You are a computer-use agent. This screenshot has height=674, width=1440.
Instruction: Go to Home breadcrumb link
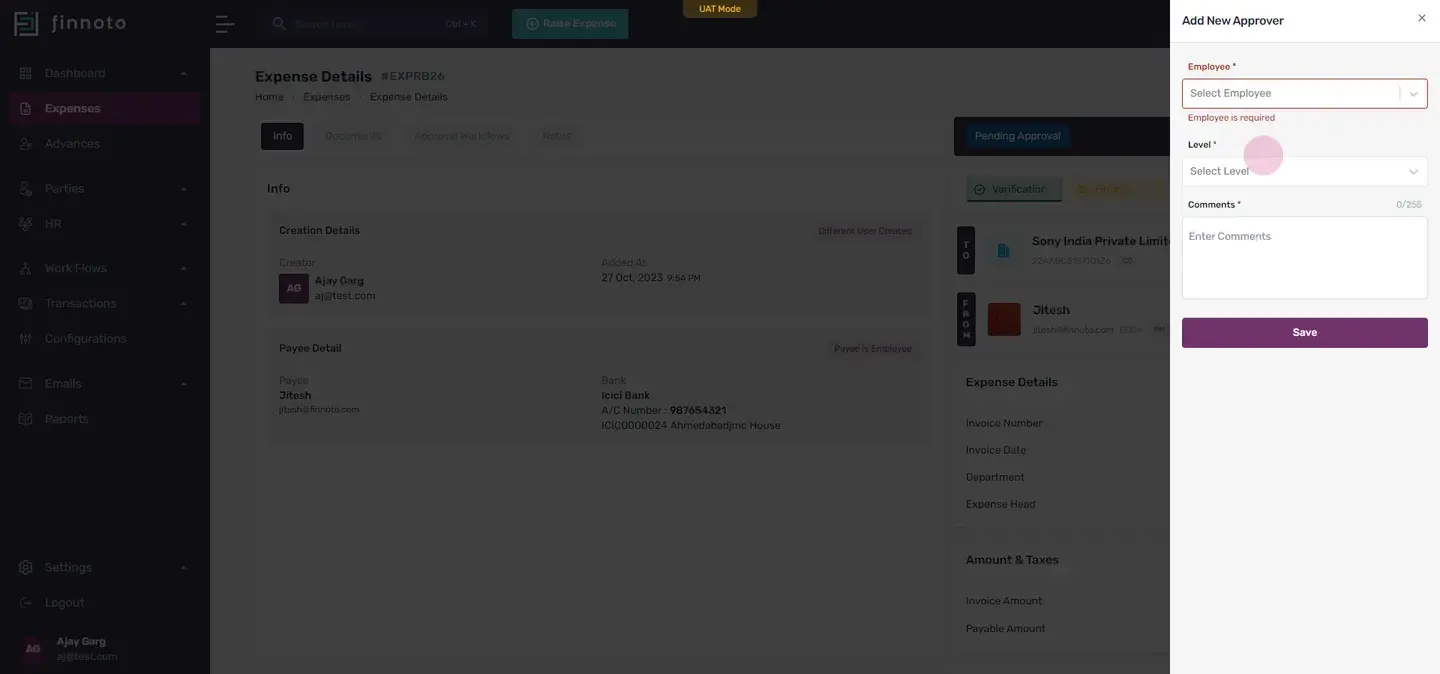[269, 97]
